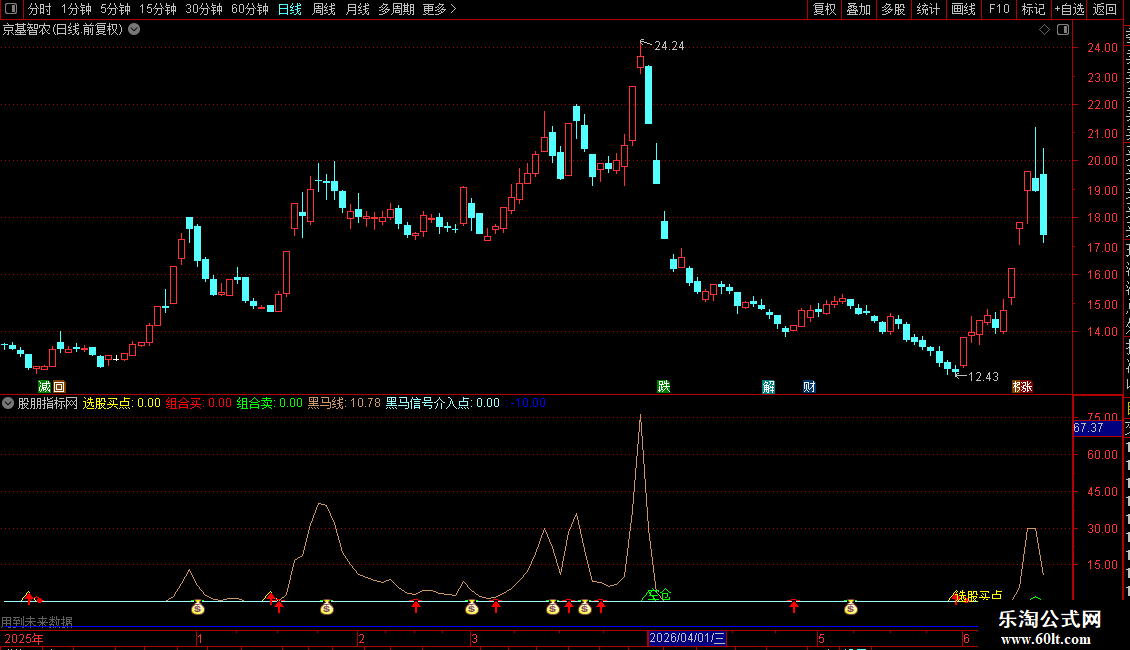1130x650 pixels.
Task: Switch to 周线 weekly chart
Action: [x=324, y=9]
